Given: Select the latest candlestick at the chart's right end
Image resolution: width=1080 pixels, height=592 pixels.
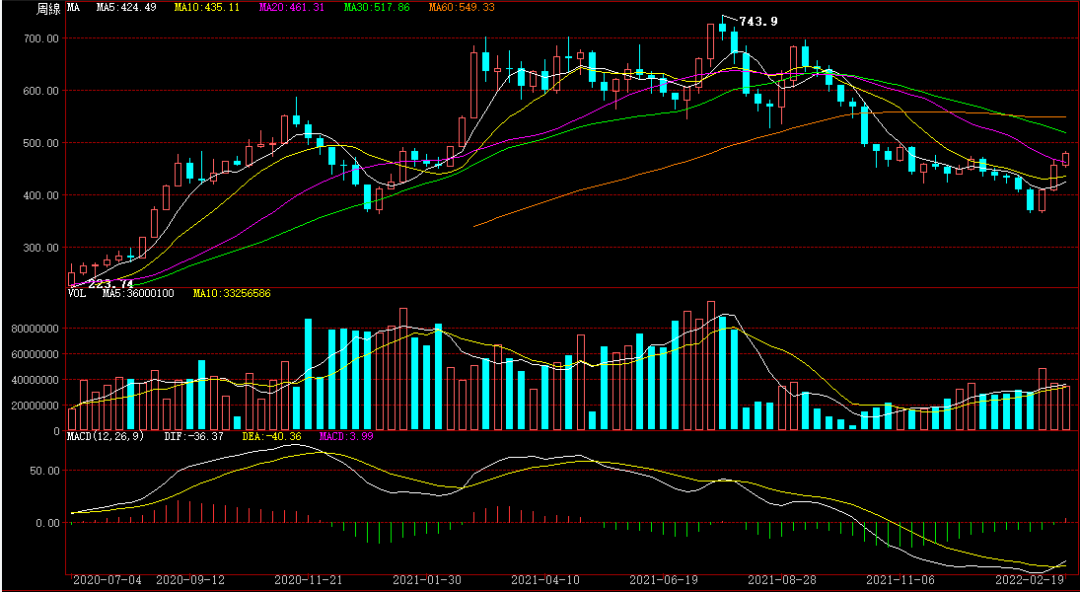Looking at the screenshot, I should tap(1066, 159).
